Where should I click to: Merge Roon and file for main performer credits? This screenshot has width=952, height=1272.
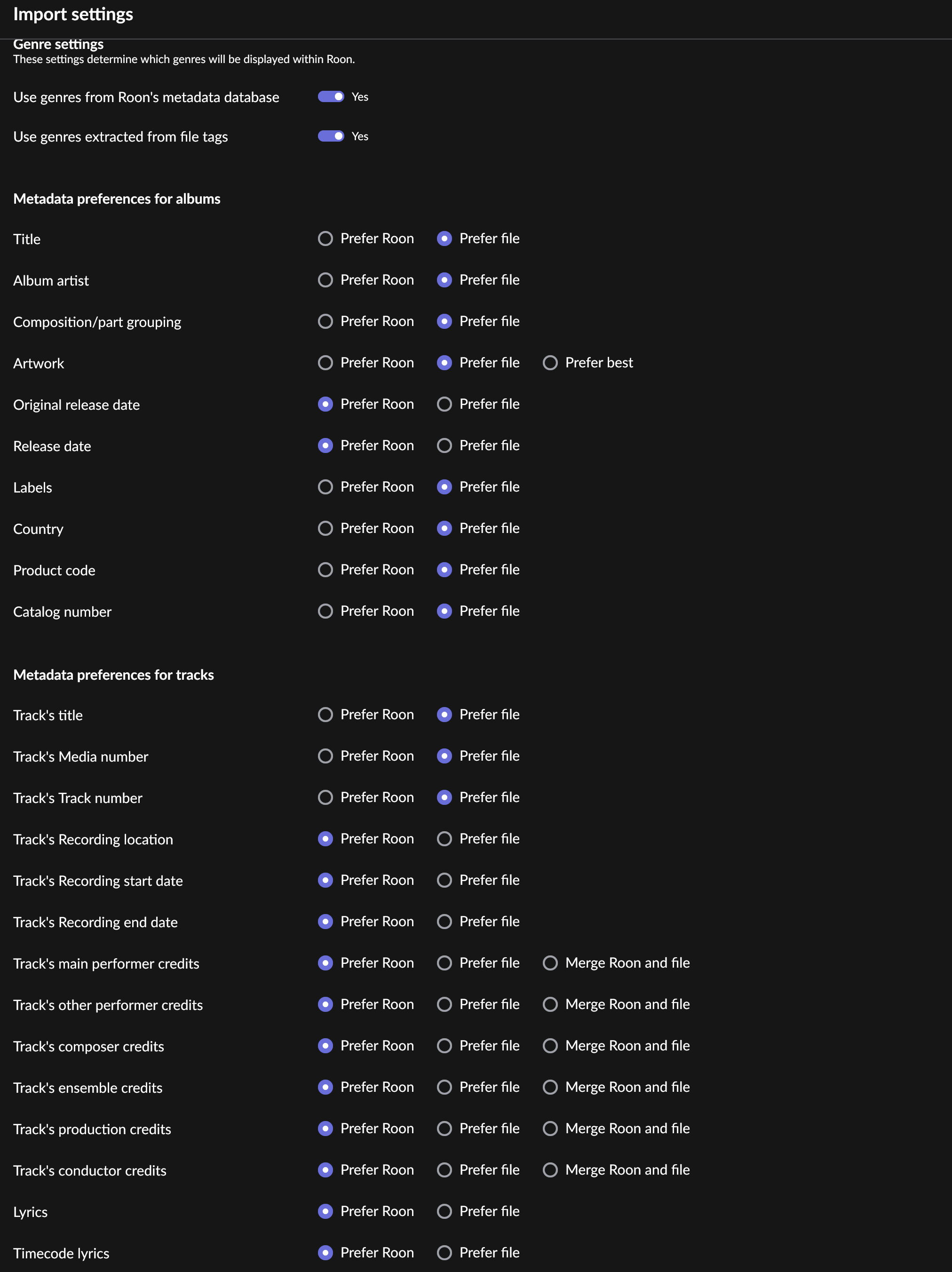tap(550, 963)
